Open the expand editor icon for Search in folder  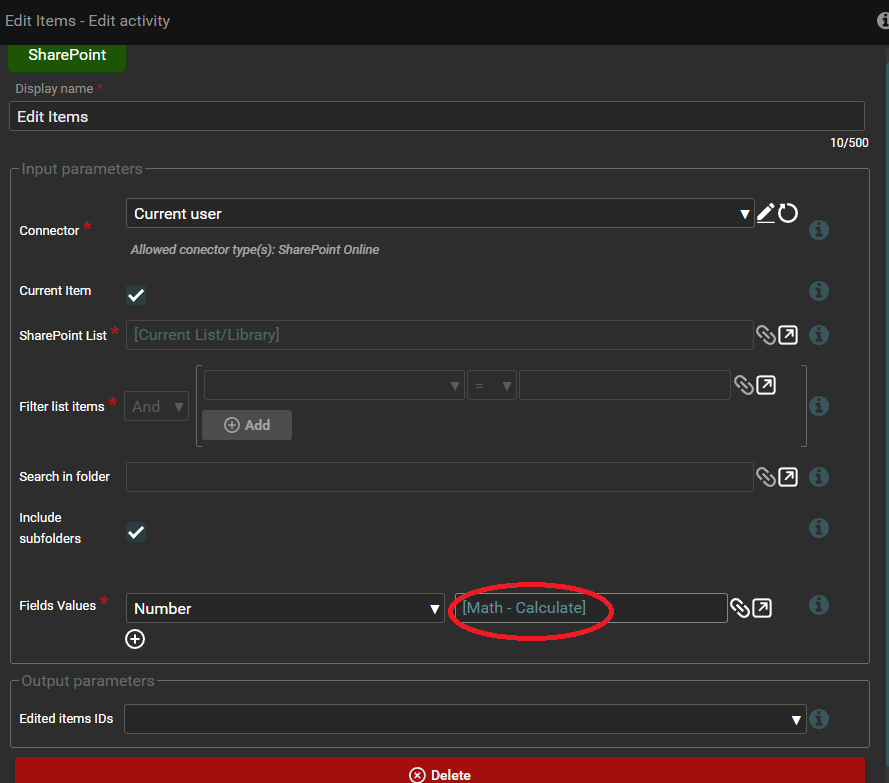(x=788, y=477)
